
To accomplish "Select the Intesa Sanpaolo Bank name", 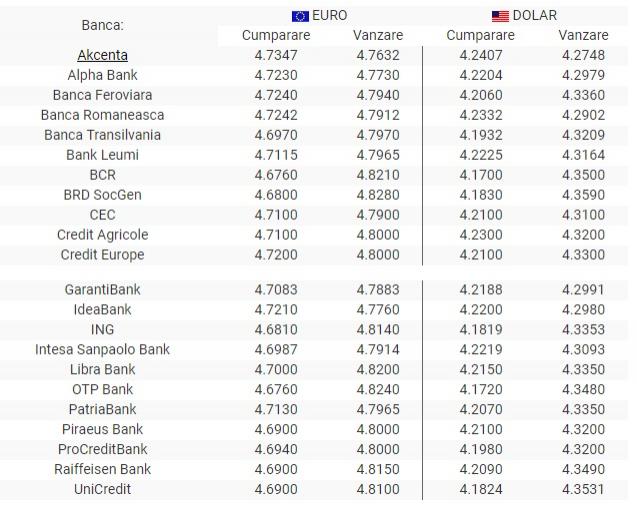I will (103, 349).
